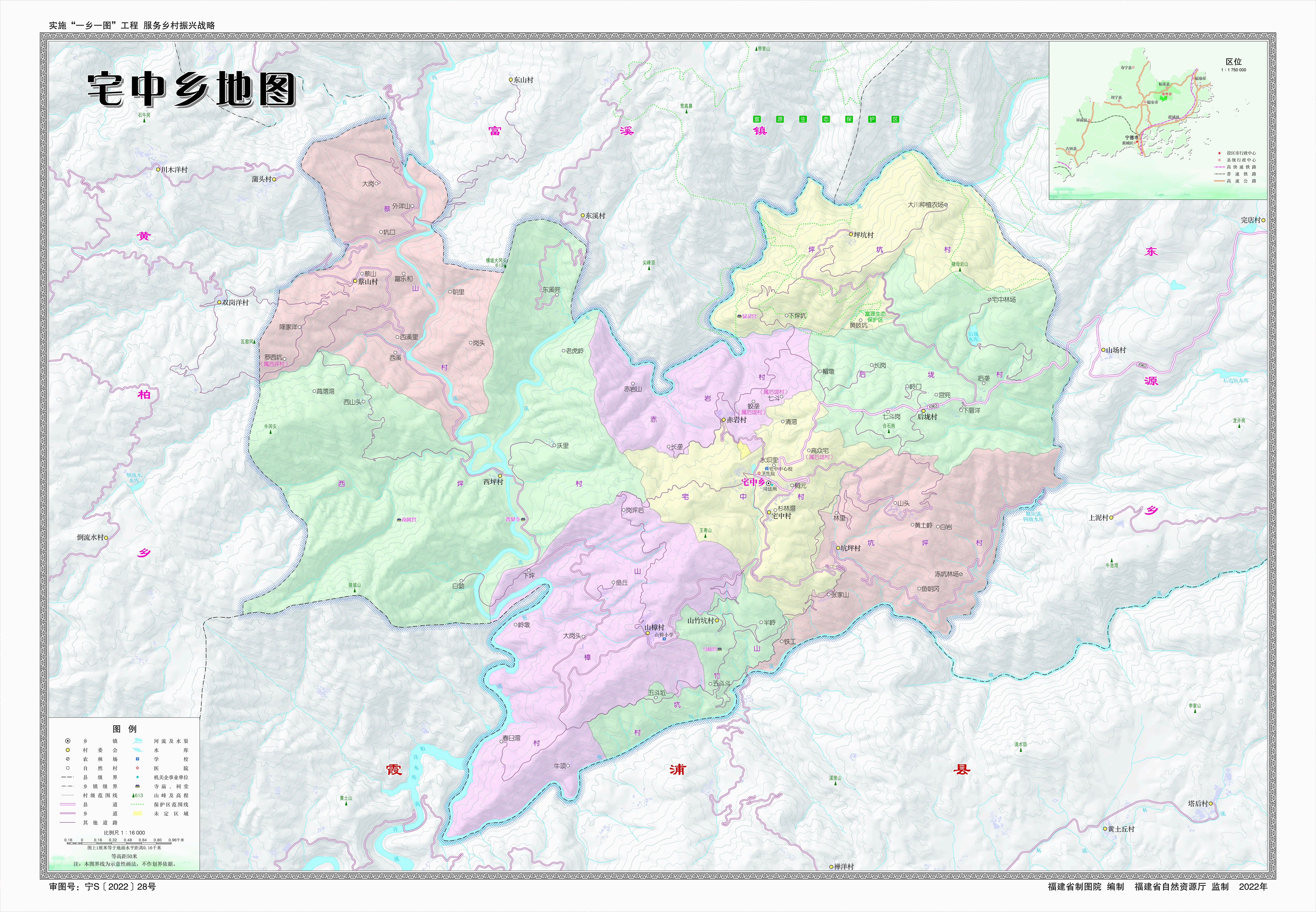Click the yellow village committee legend symbol
The width and height of the screenshot is (1316, 912).
(x=67, y=750)
